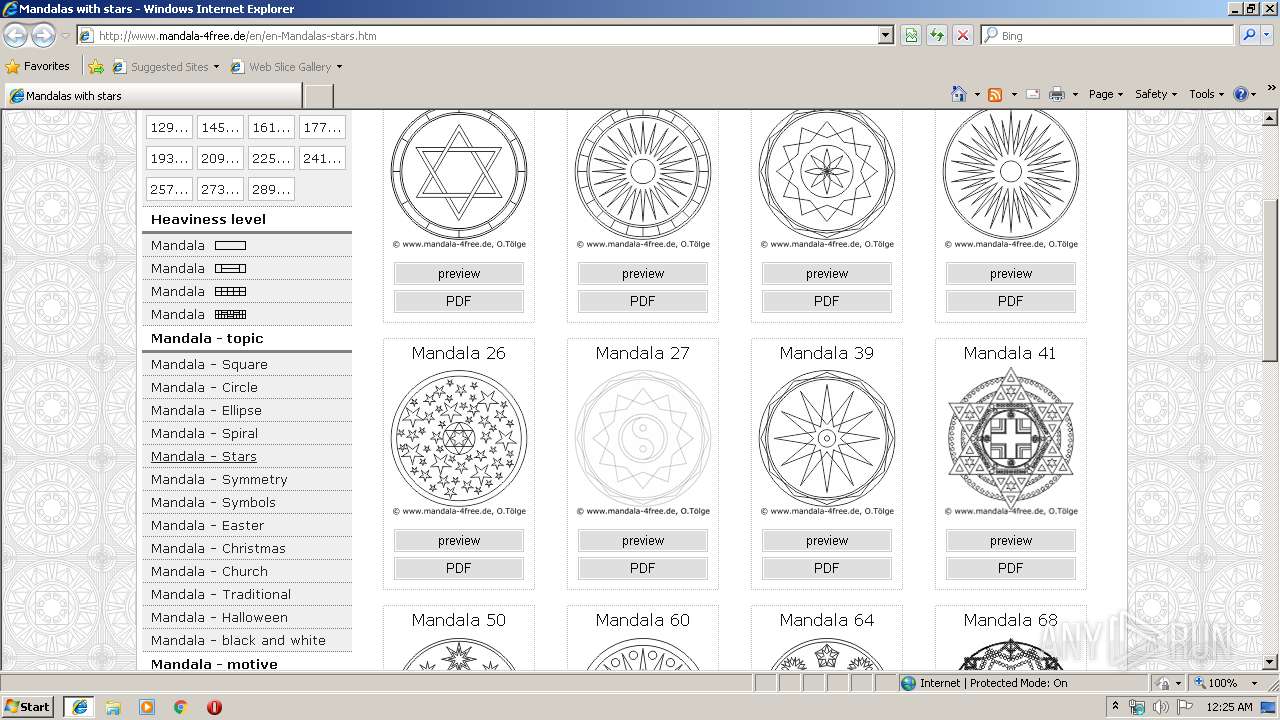1280x720 pixels.
Task: Click the Bing search magnifier button
Action: click(1249, 35)
